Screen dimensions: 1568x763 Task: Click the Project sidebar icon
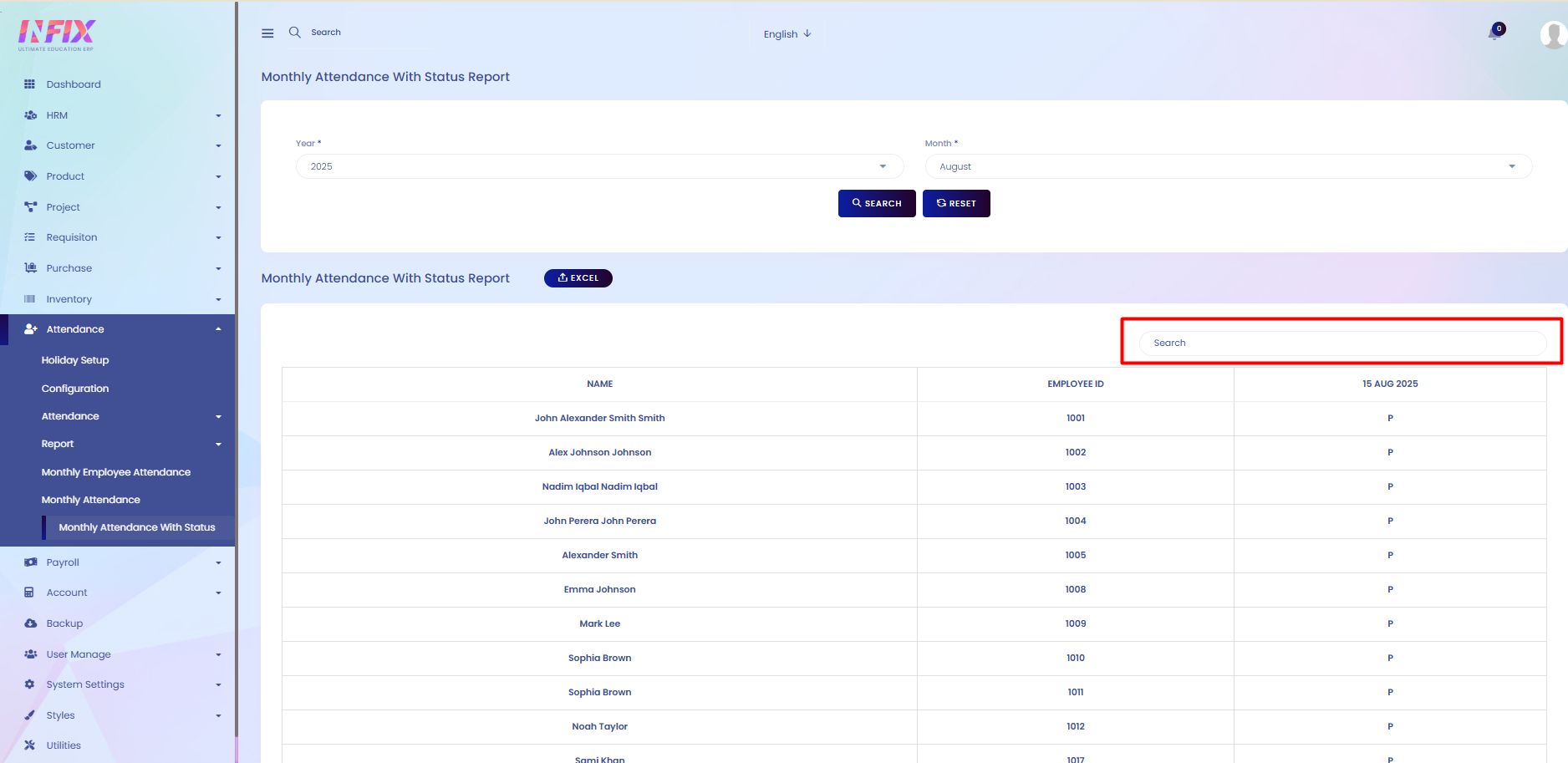(30, 207)
